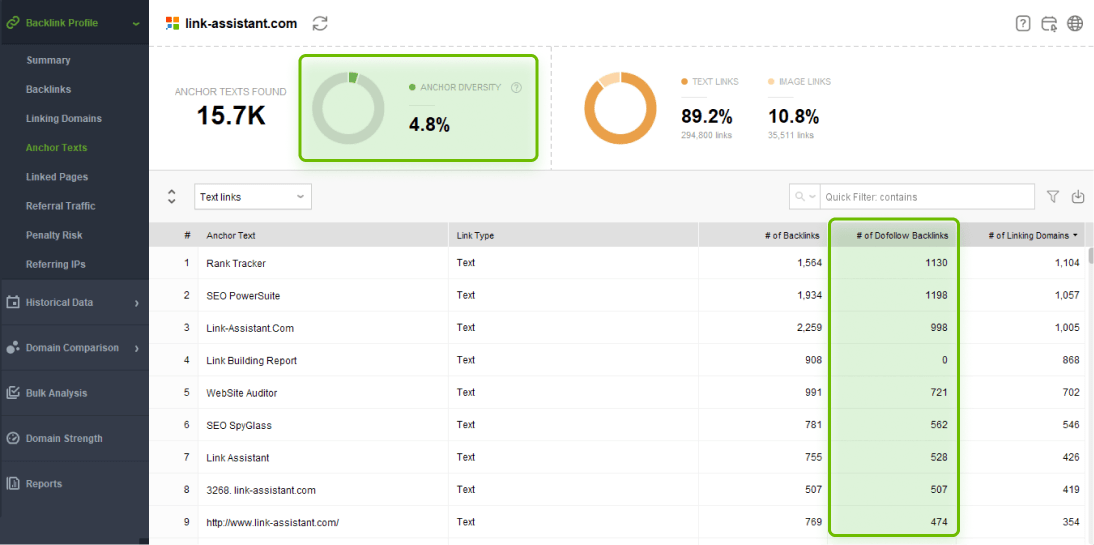The width and height of the screenshot is (1094, 545).
Task: Click the text versus image links donut chart
Action: (x=620, y=109)
